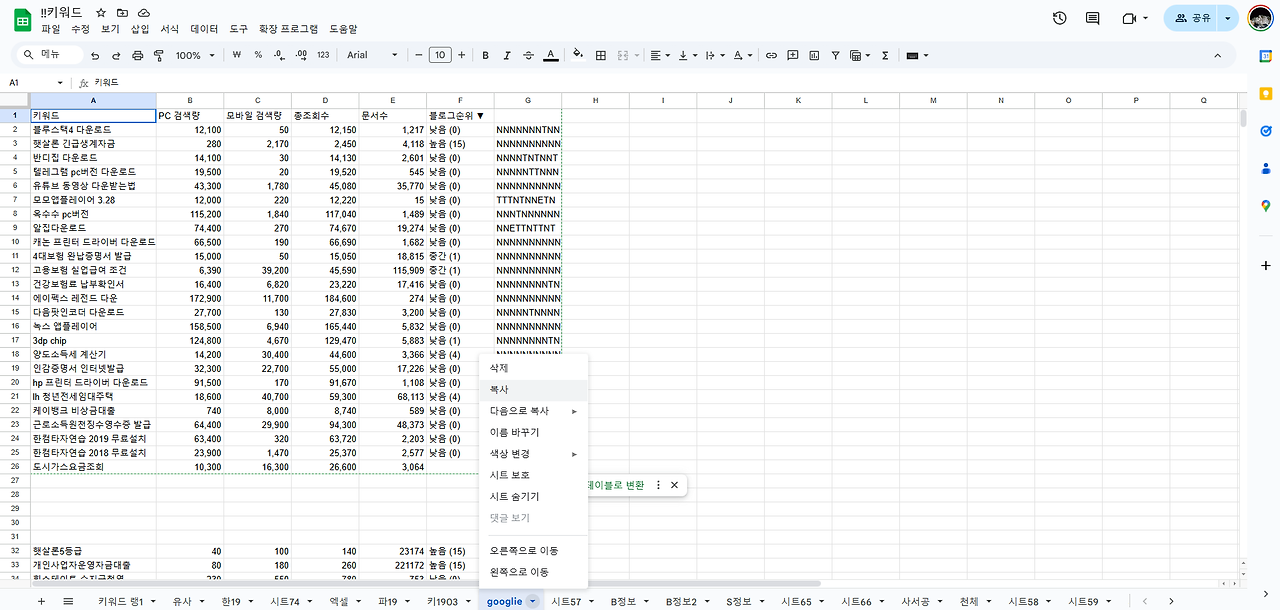Show all comments from the header icon
Viewport: 1280px width, 610px height.
(x=1092, y=18)
